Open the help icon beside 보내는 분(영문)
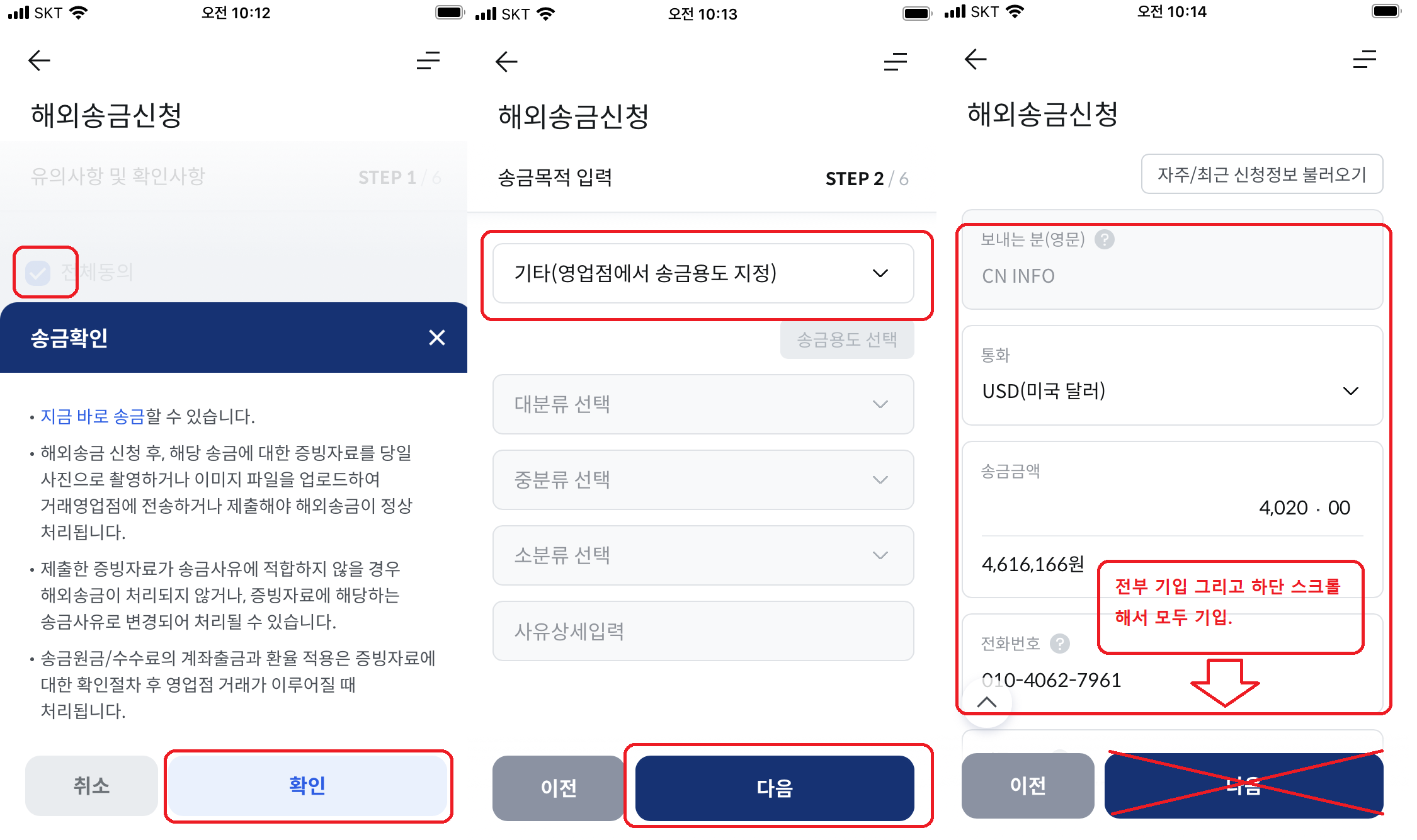 (x=1104, y=239)
